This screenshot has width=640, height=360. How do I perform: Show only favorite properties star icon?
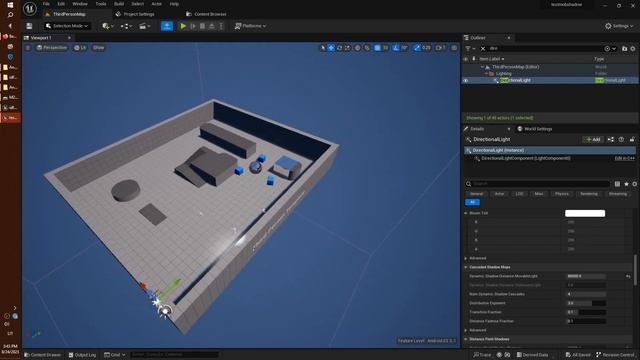627,184
